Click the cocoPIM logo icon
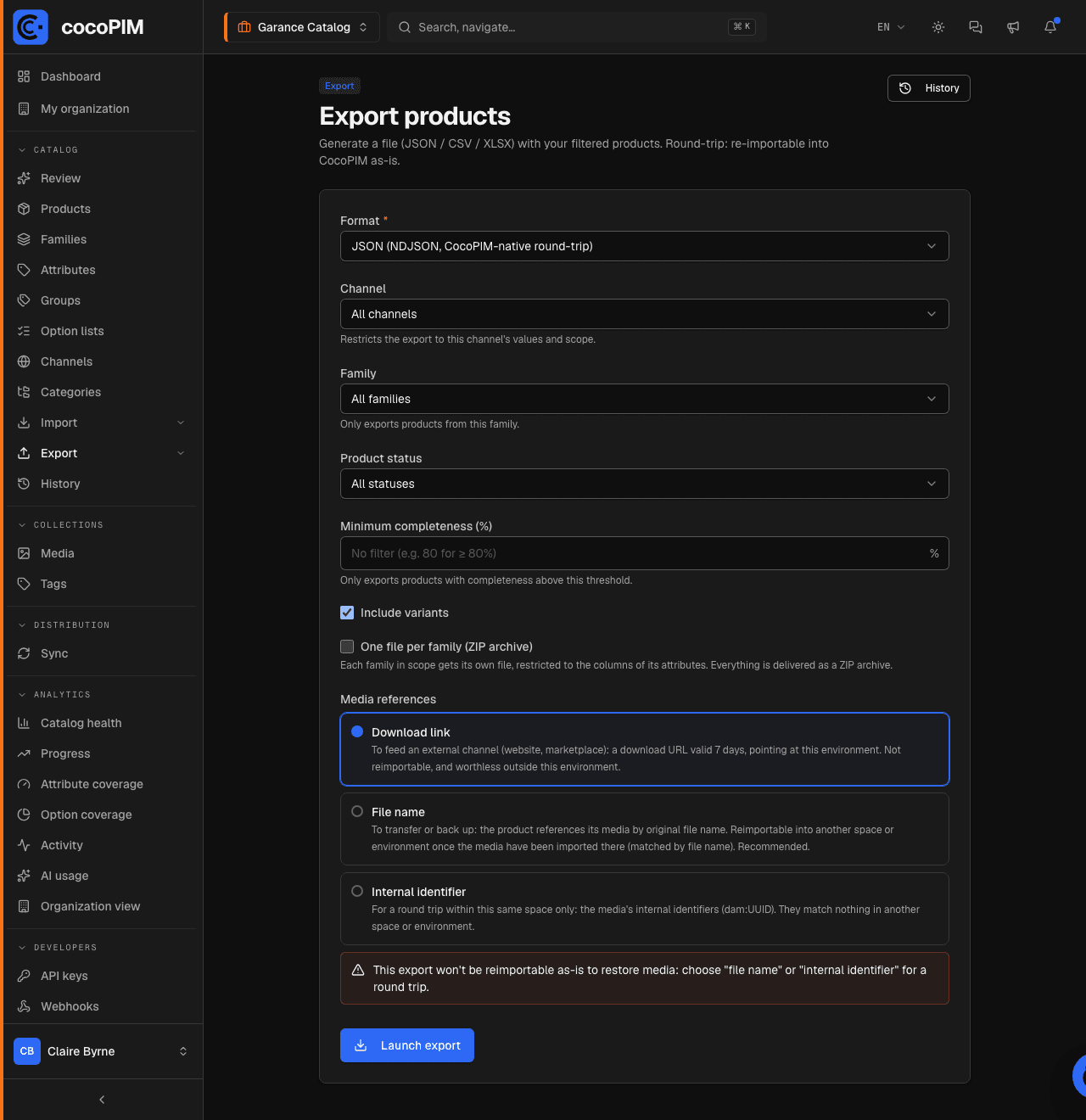The image size is (1086, 1120). 31,27
